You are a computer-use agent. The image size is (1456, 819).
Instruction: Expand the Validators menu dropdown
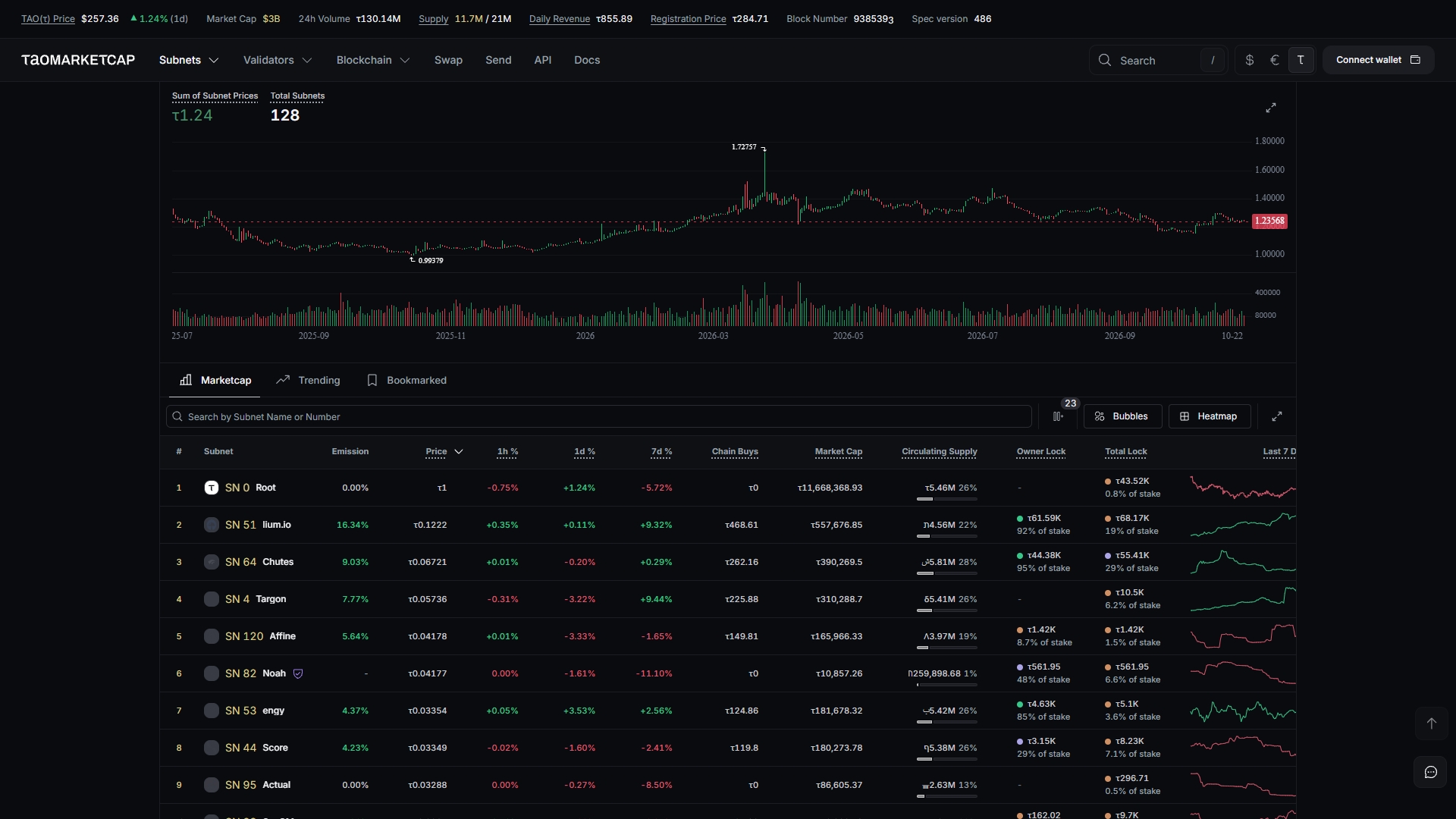[x=278, y=60]
